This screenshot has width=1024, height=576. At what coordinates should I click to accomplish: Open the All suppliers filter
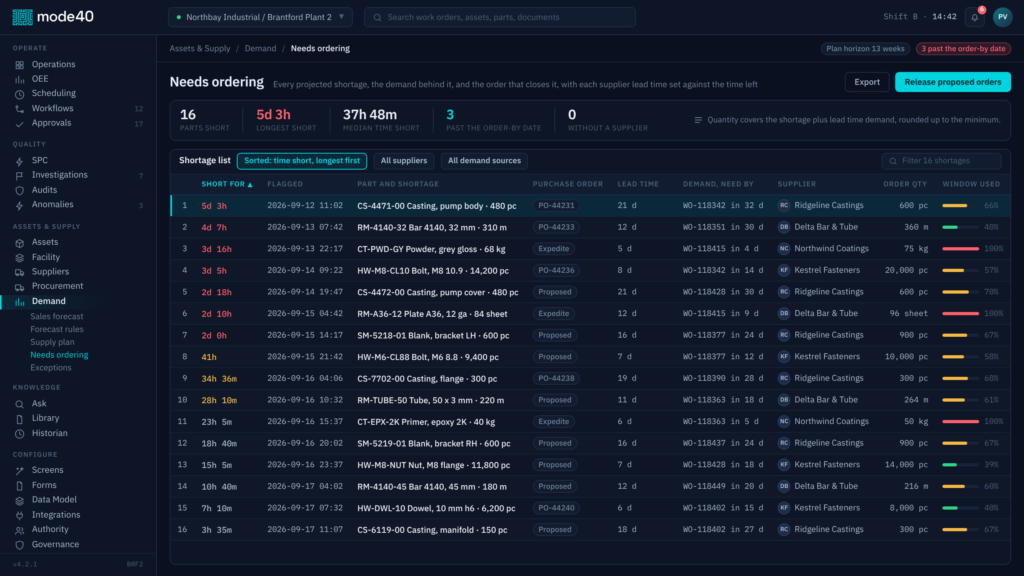404,161
